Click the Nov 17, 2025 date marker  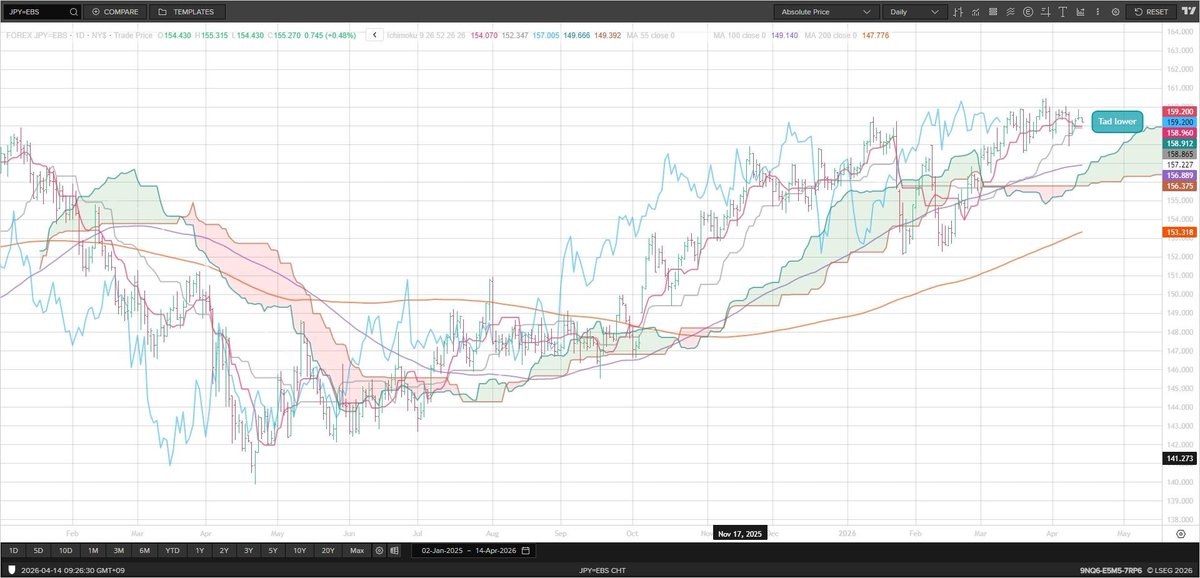click(741, 533)
